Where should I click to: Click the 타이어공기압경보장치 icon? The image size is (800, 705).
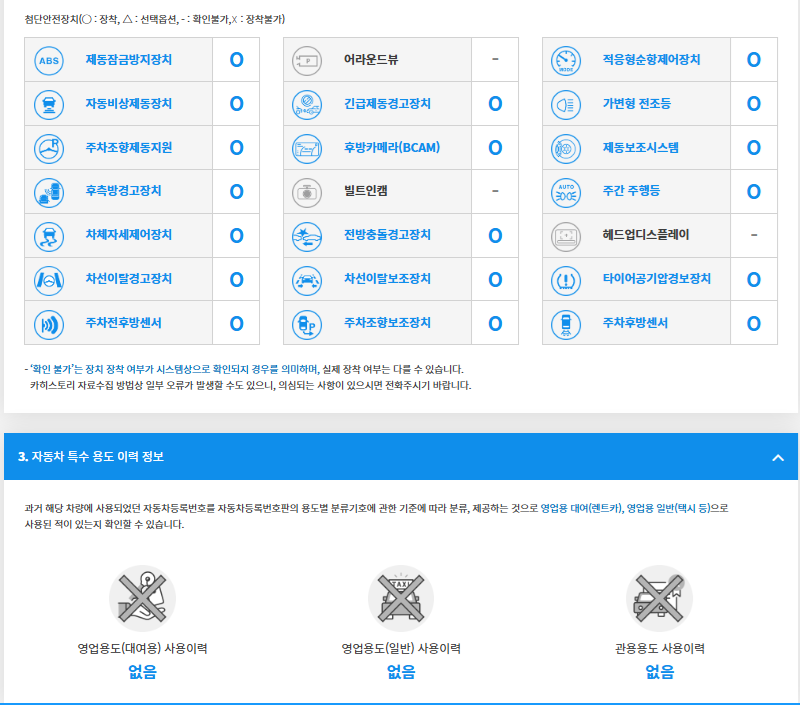[565, 279]
